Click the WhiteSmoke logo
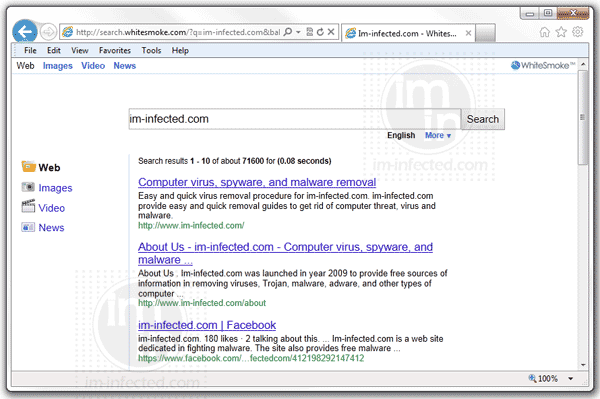This screenshot has height=399, width=600. [543, 65]
